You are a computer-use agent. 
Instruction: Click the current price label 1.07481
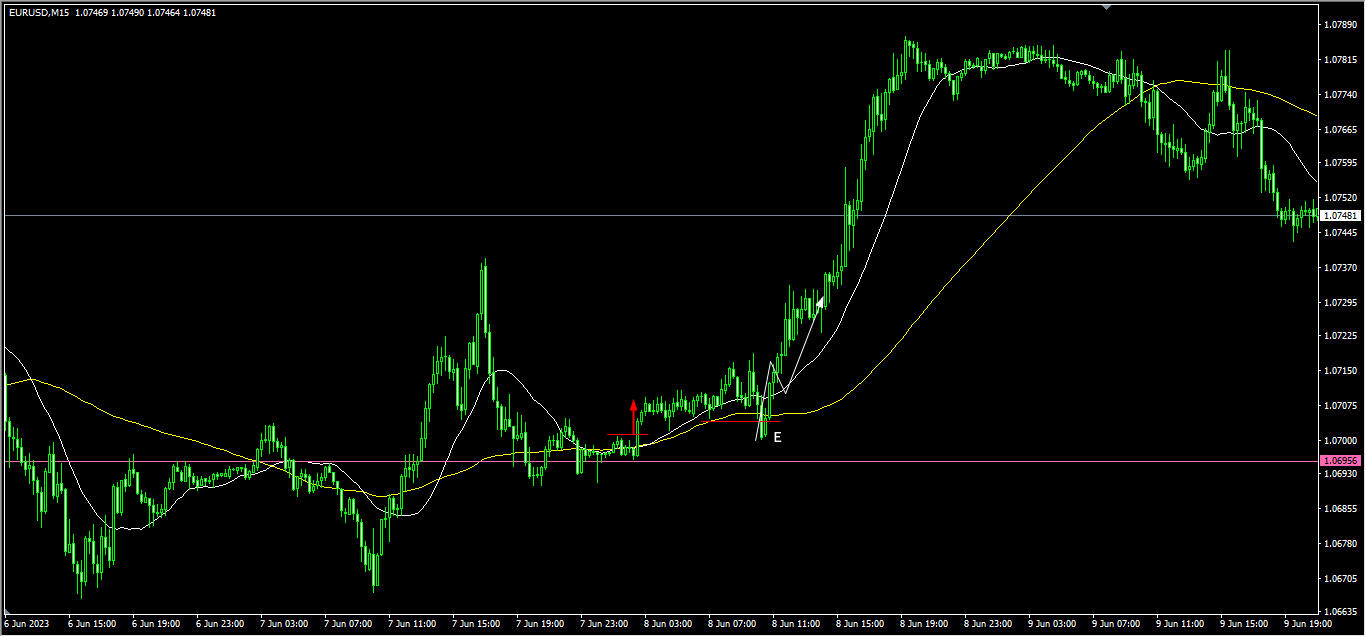pyautogui.click(x=1340, y=216)
